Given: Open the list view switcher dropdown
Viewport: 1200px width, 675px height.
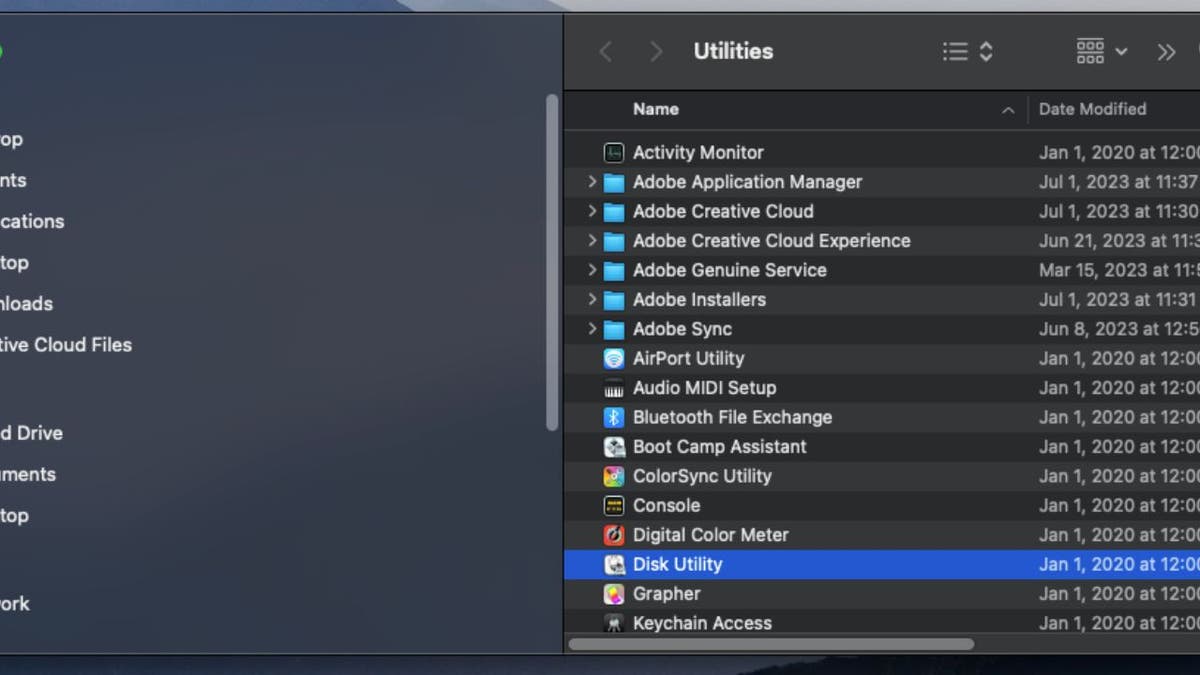Looking at the screenshot, I should [x=968, y=51].
